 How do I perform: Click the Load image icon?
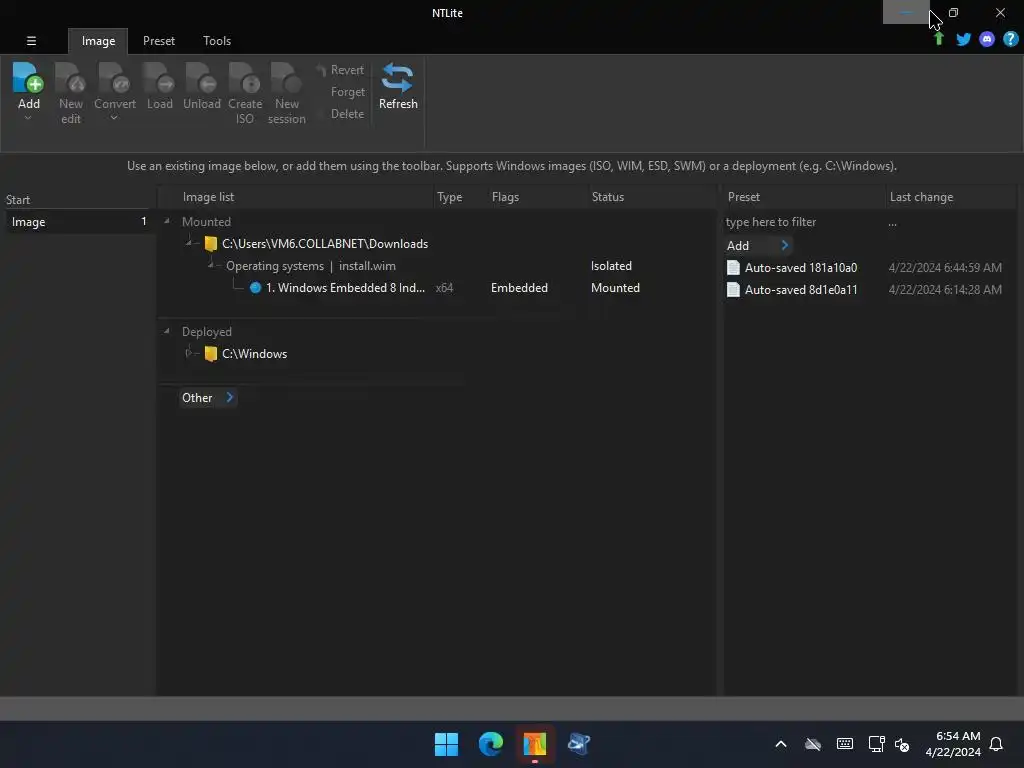click(159, 78)
